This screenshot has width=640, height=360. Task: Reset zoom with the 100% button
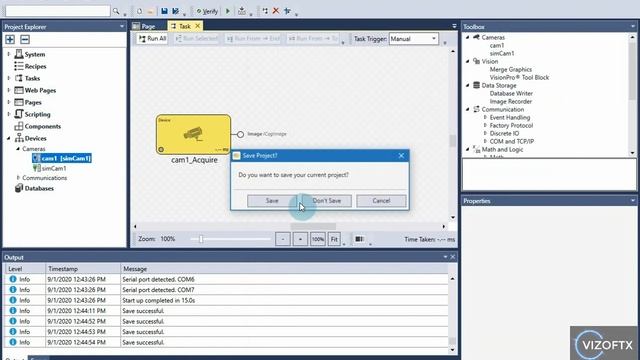tap(318, 239)
